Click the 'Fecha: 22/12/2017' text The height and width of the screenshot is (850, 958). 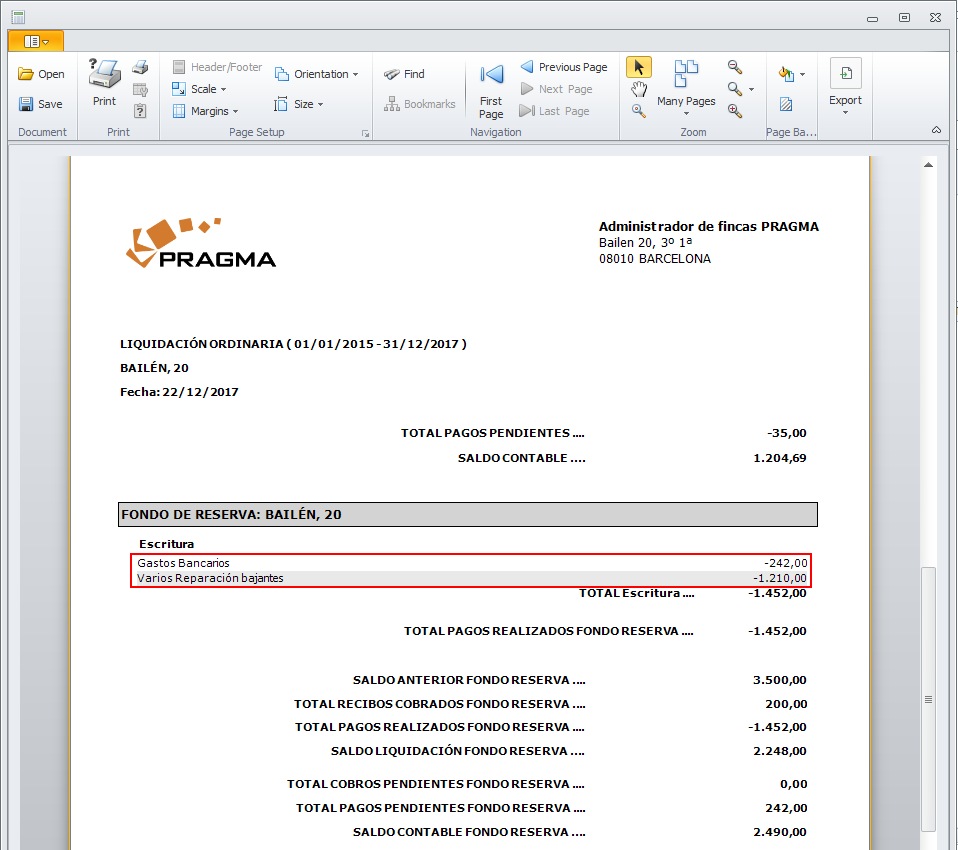tap(179, 392)
